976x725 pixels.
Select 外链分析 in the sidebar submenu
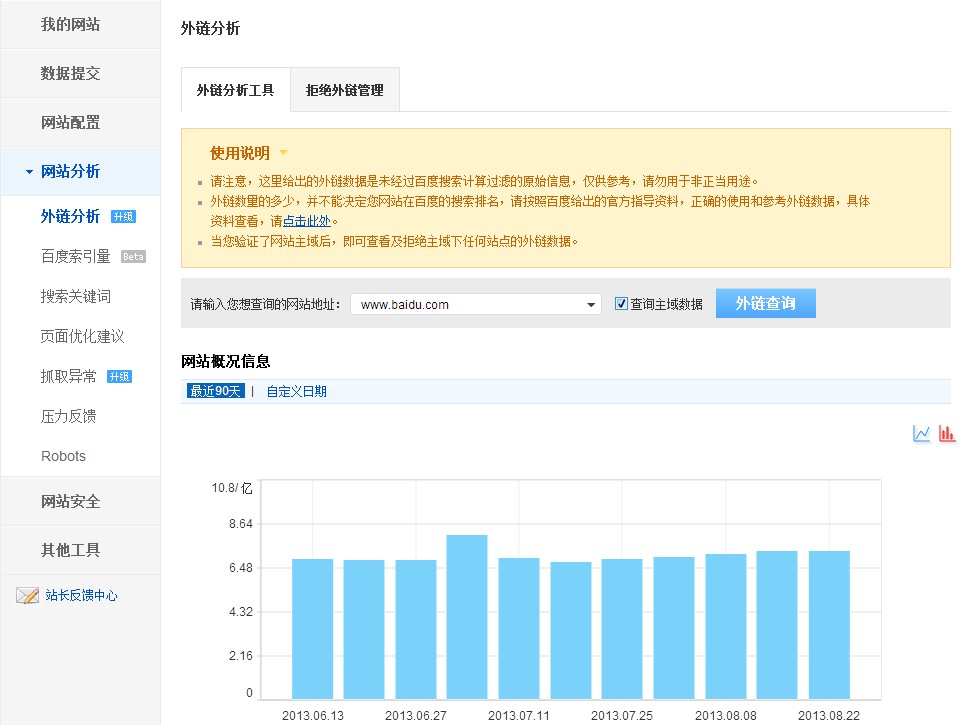click(70, 217)
